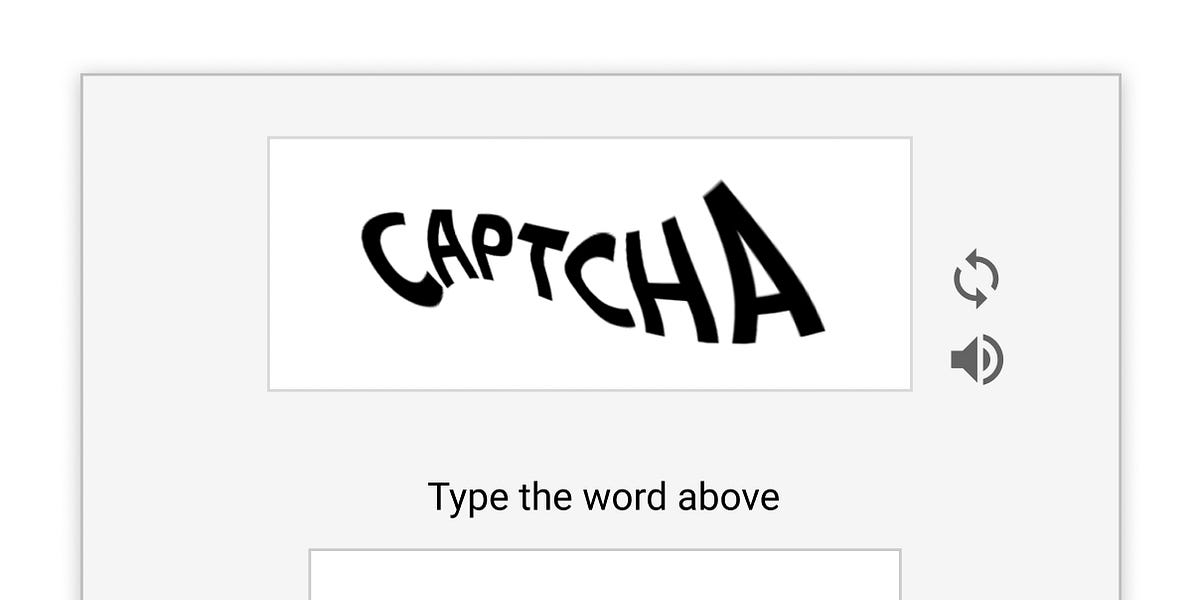Screen dimensions: 1200x600
Task: Click the sound waves of the speaker icon
Action: point(992,360)
